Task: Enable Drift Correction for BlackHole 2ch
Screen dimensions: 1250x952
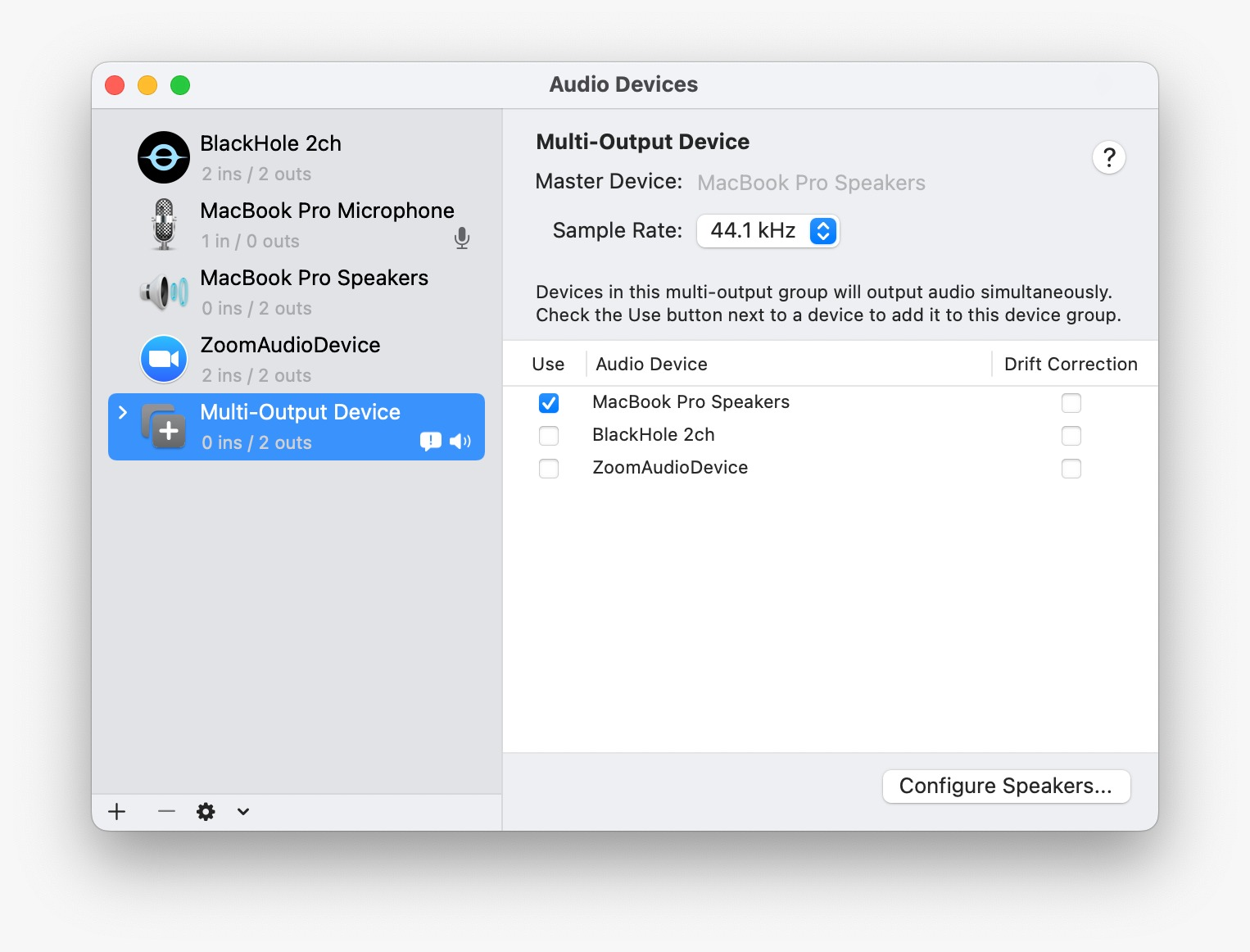Action: [1071, 436]
